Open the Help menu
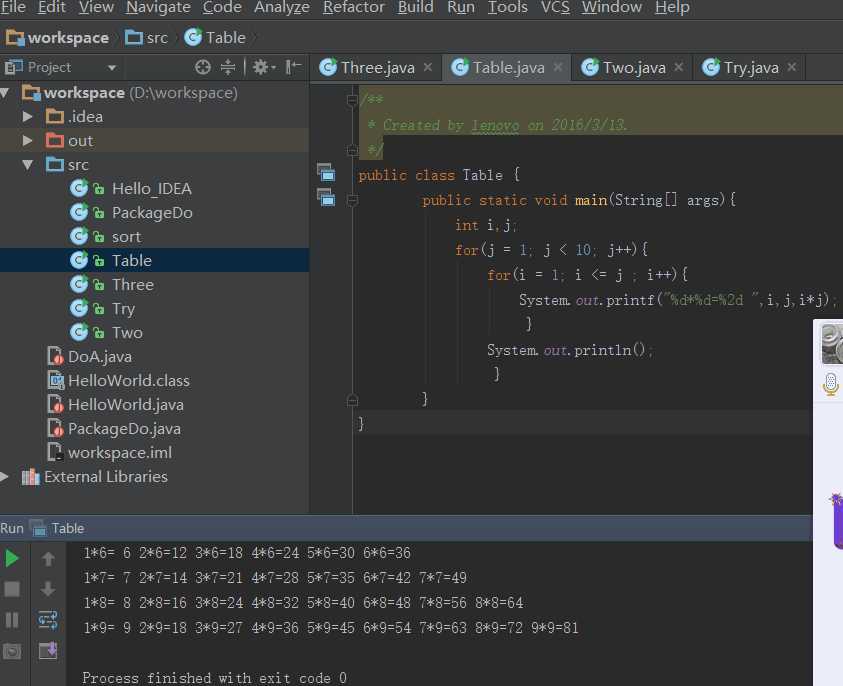The width and height of the screenshot is (843, 686). click(x=672, y=7)
